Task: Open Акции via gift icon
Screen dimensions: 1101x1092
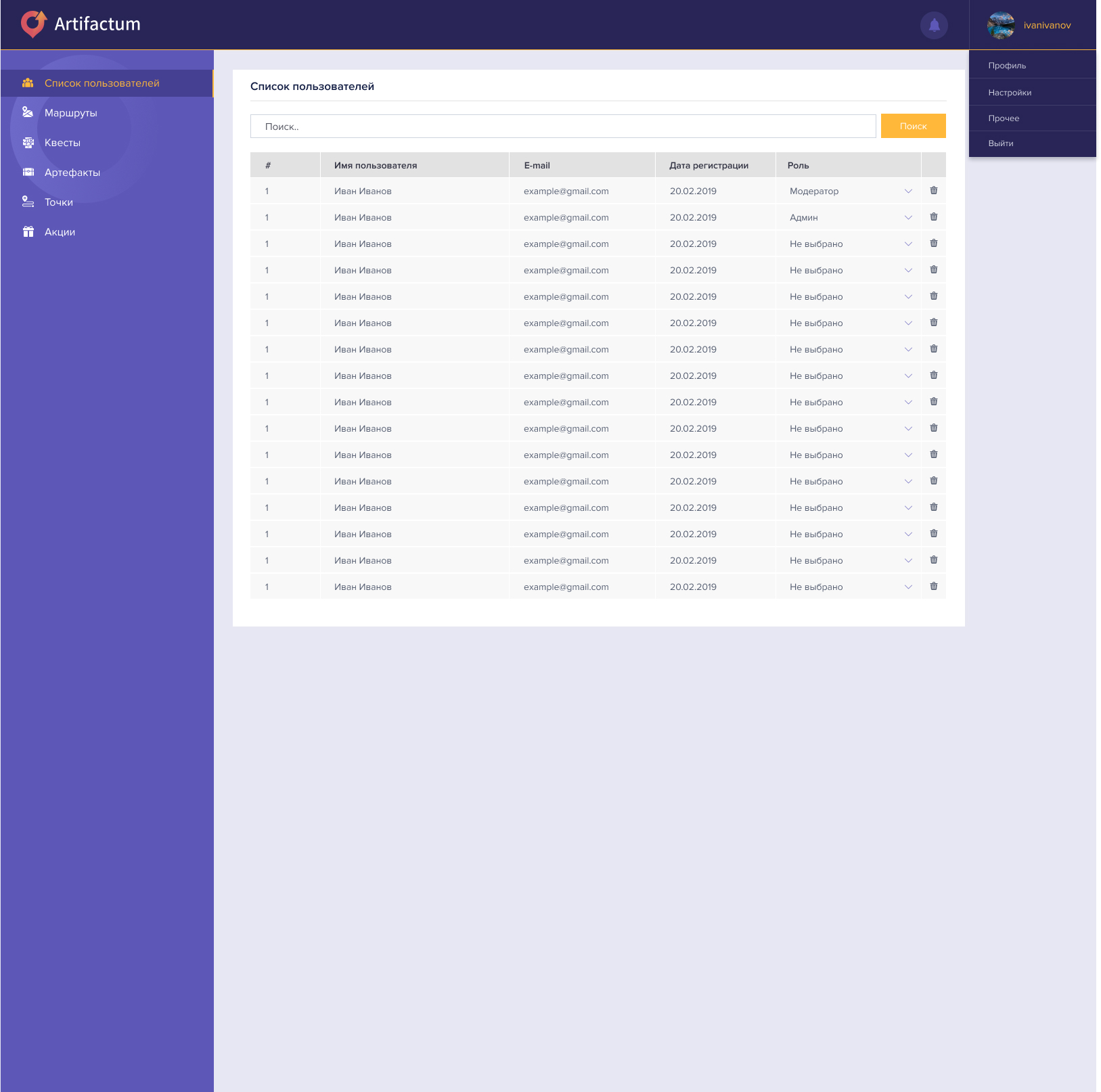Action: [28, 231]
